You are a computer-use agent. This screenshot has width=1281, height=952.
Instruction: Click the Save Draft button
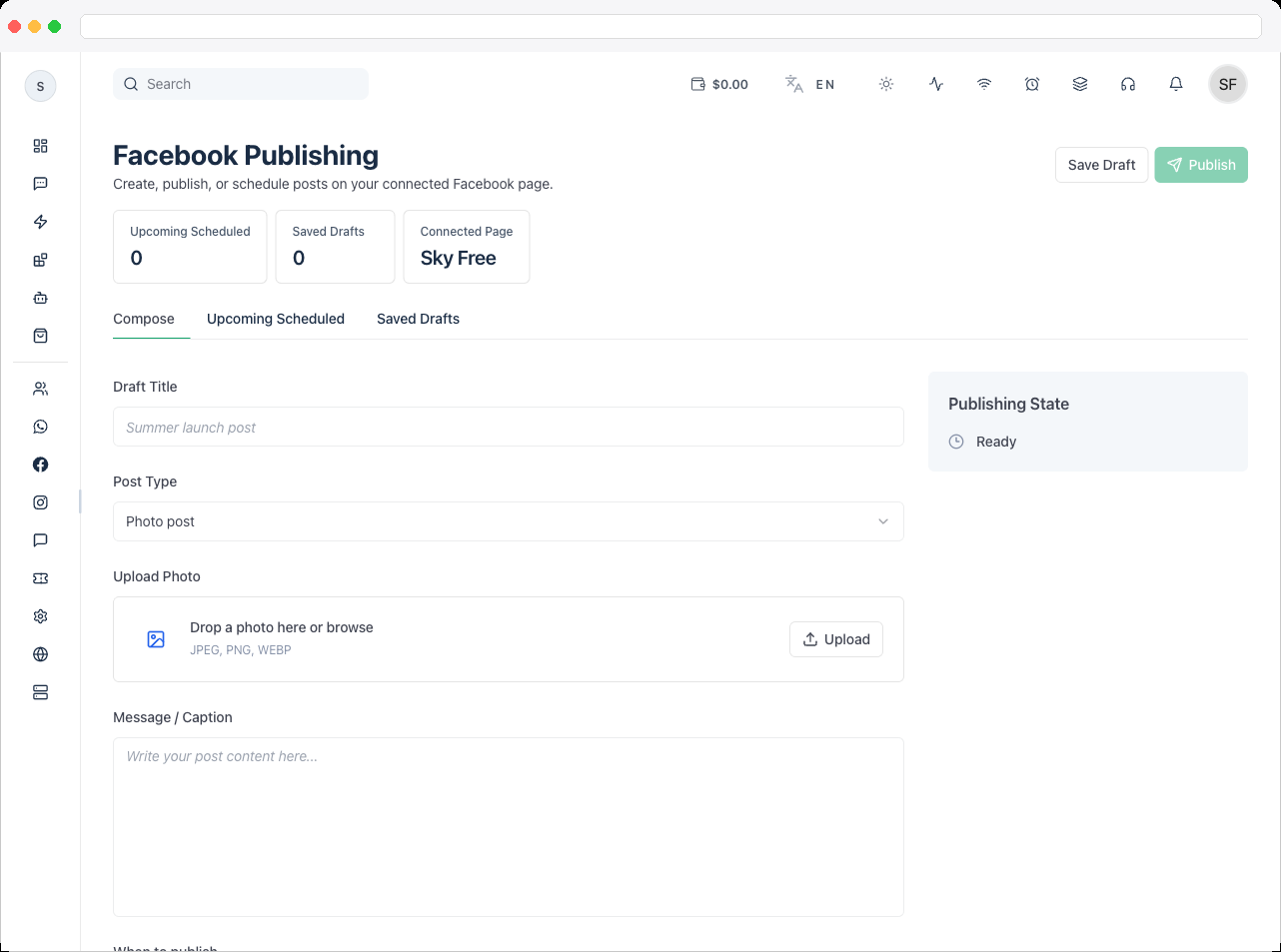(1101, 165)
